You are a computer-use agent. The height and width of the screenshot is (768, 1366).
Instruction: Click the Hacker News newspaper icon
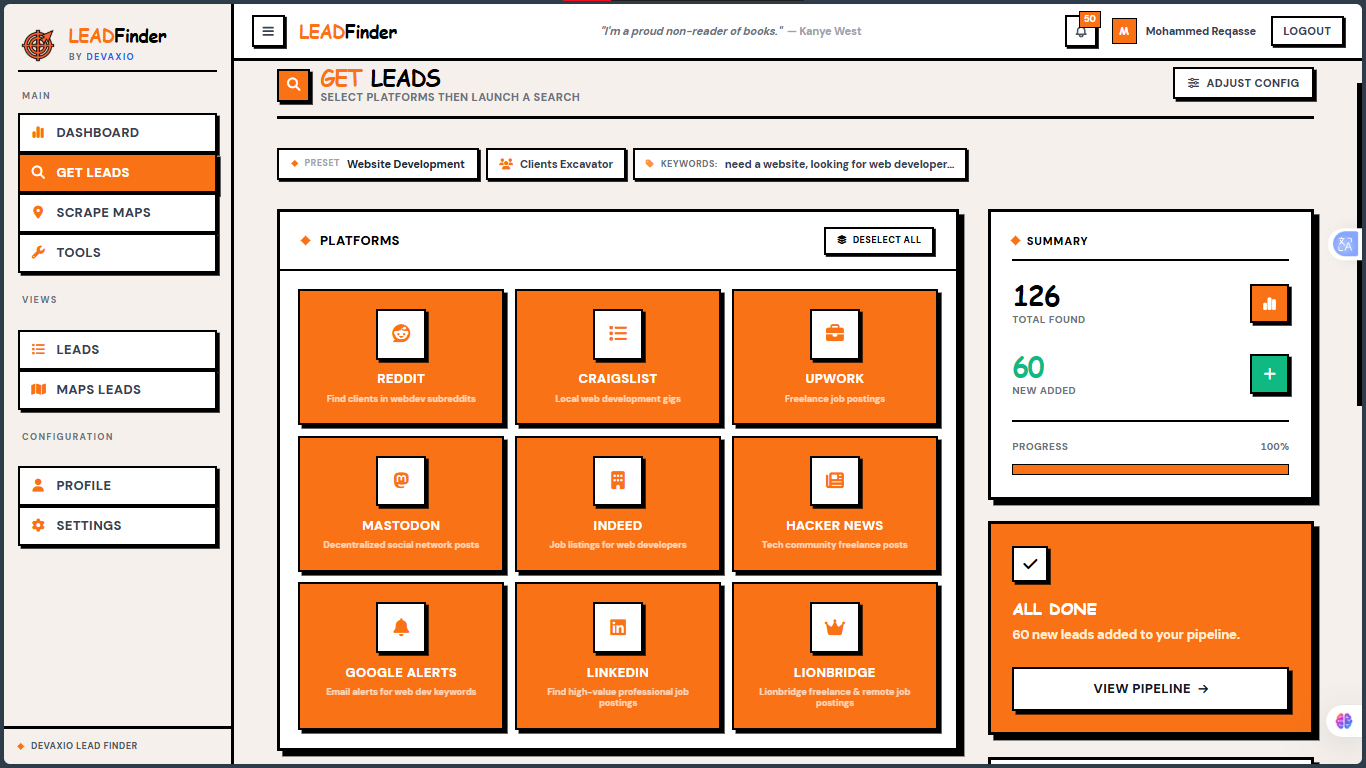tap(835, 481)
